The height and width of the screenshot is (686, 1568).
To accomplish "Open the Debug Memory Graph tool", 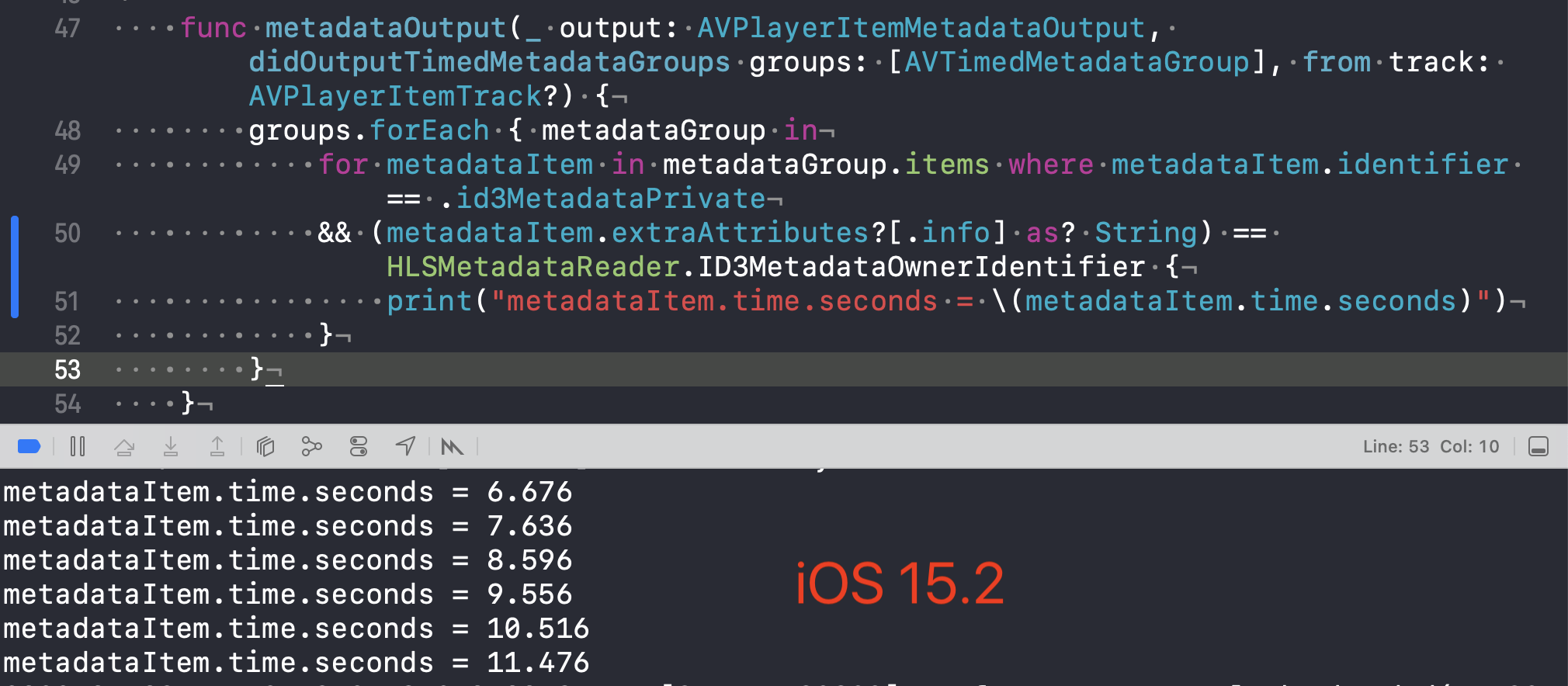I will (311, 446).
